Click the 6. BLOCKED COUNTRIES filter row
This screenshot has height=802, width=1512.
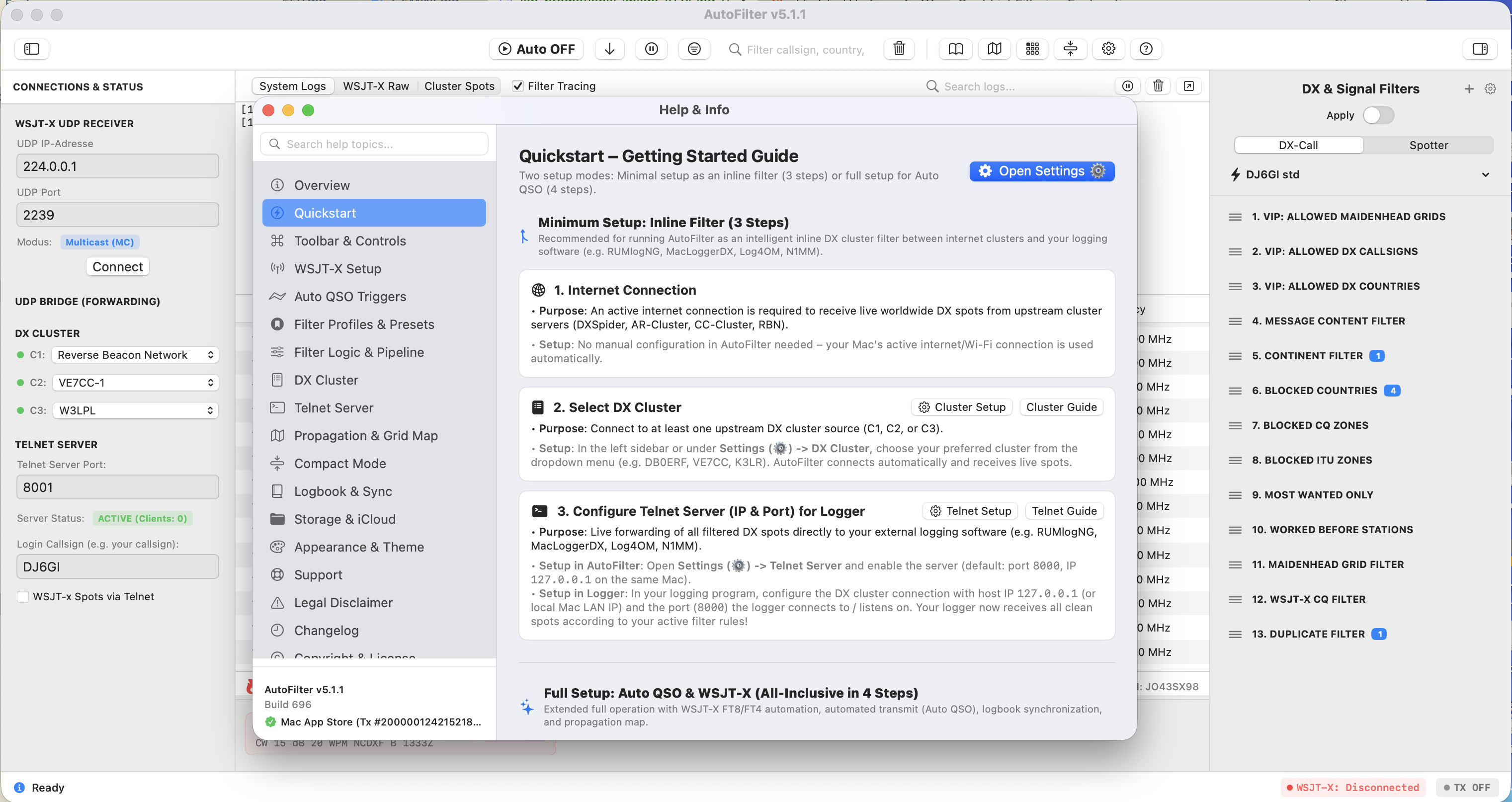1360,391
